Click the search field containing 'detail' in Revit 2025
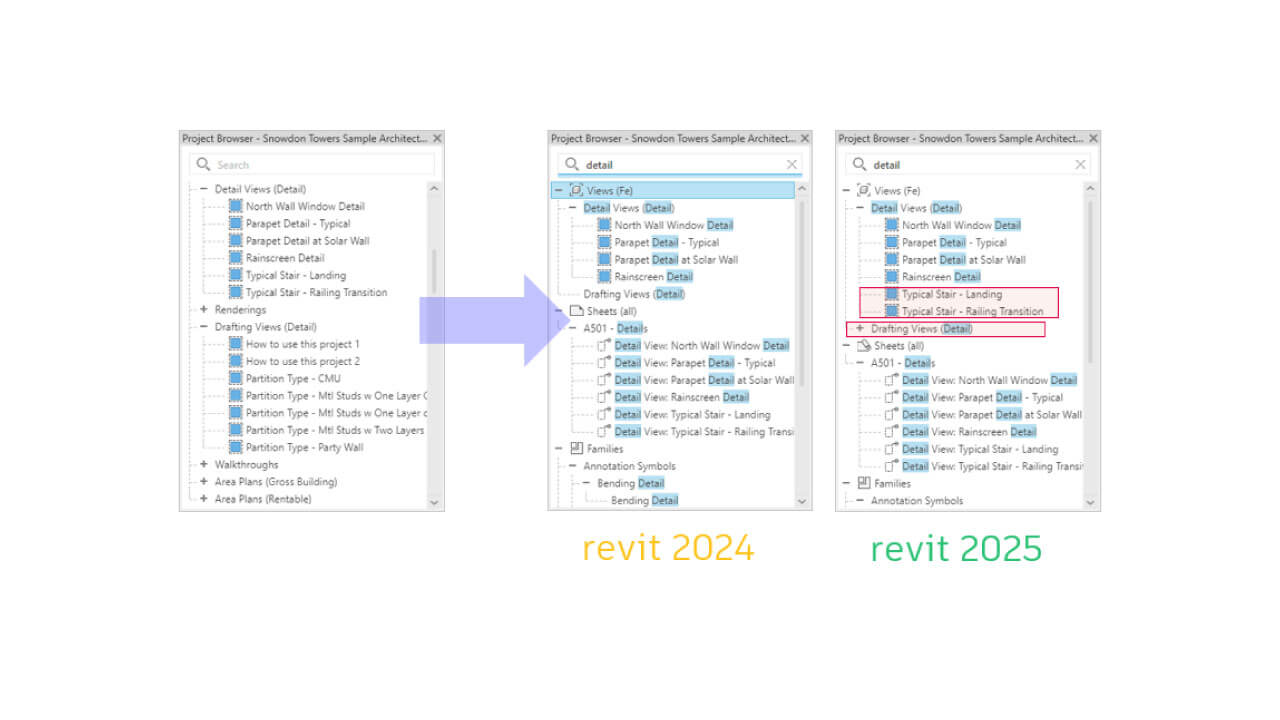Screen dimensions: 1280x720 coord(968,164)
